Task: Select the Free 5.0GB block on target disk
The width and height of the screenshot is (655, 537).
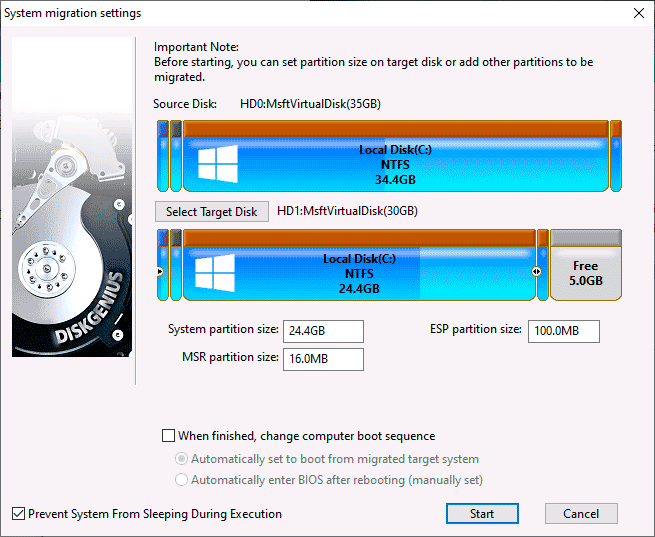Action: point(585,272)
